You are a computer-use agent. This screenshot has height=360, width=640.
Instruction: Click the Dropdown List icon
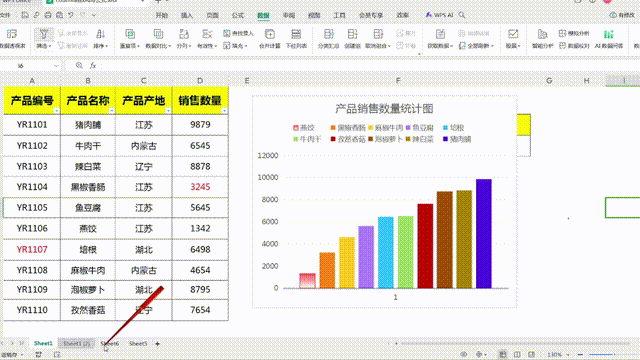click(x=296, y=34)
